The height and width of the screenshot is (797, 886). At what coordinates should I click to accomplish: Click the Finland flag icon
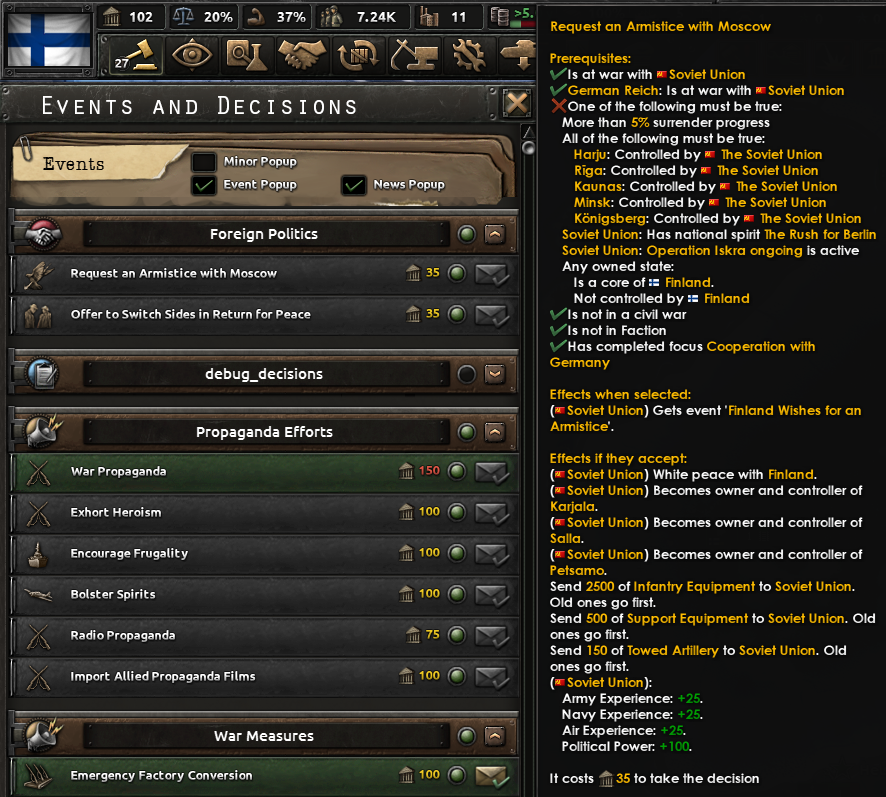point(49,40)
